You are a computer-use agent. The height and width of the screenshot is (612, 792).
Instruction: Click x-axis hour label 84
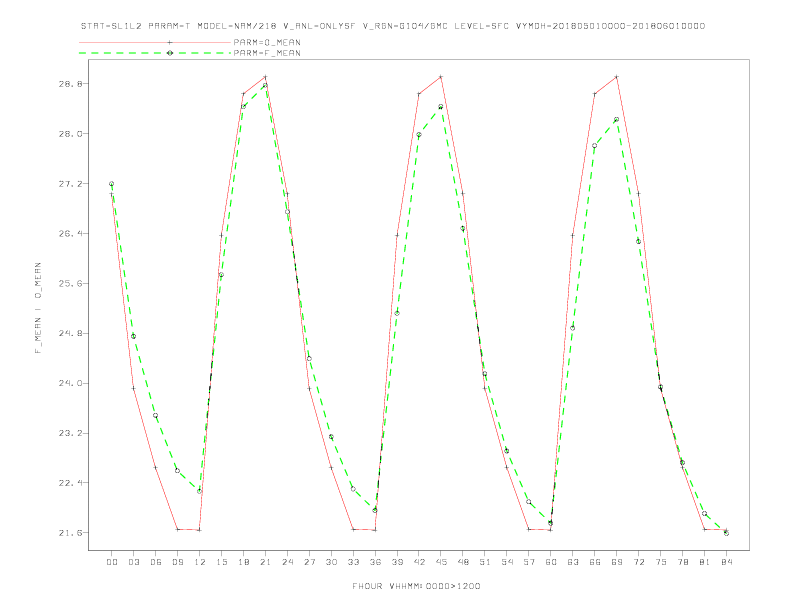coord(726,562)
